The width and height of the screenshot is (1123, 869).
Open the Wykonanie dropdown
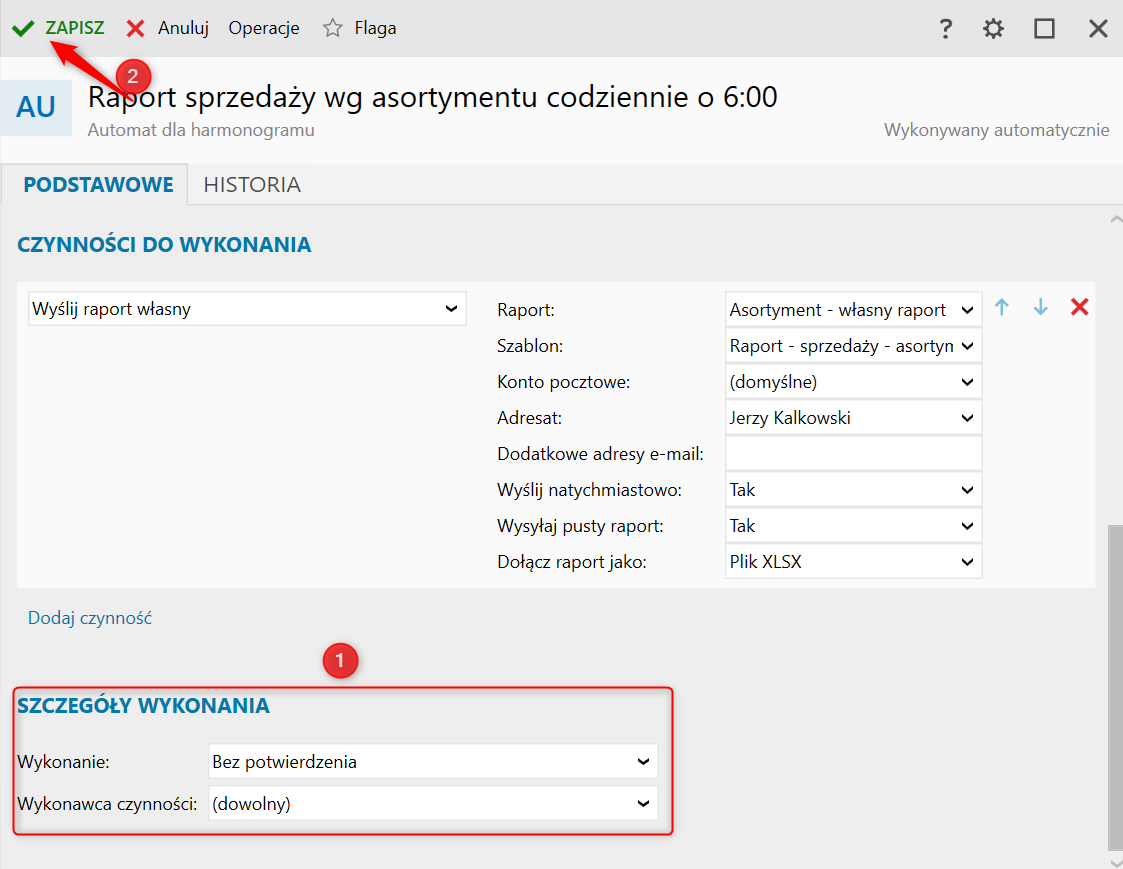point(433,762)
